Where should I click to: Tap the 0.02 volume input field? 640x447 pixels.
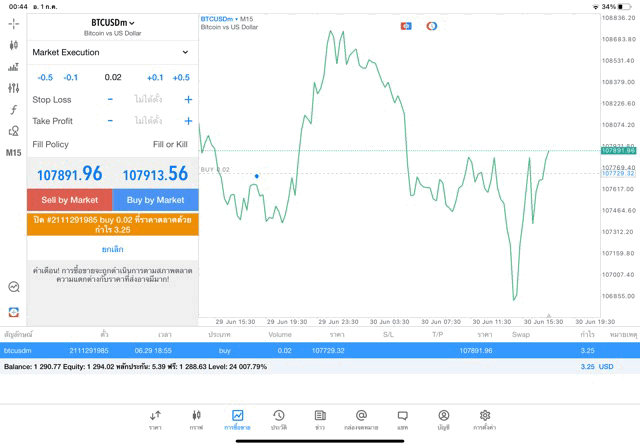[112, 78]
